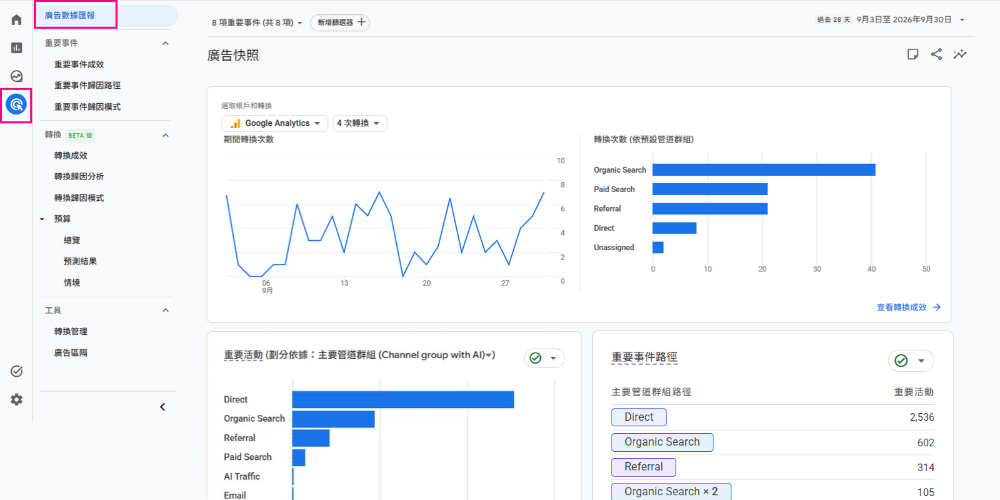Open the date range dropdown

point(891,20)
